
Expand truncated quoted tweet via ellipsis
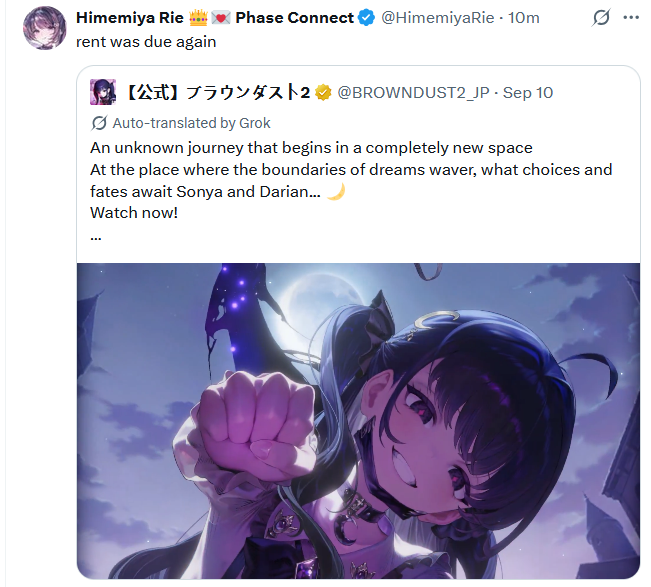[95, 238]
